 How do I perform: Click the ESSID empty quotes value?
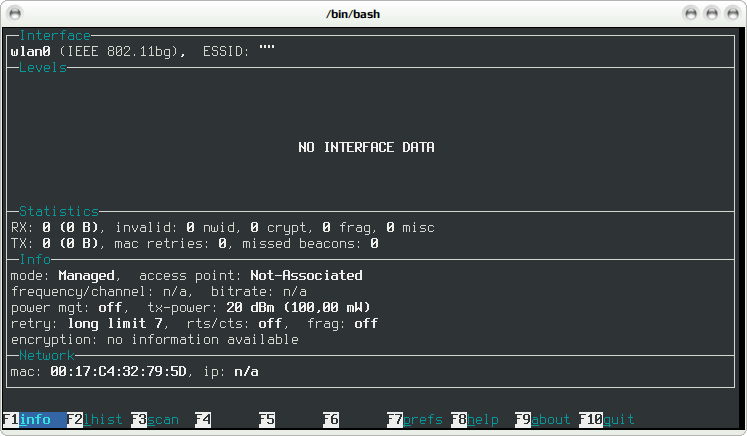point(267,49)
